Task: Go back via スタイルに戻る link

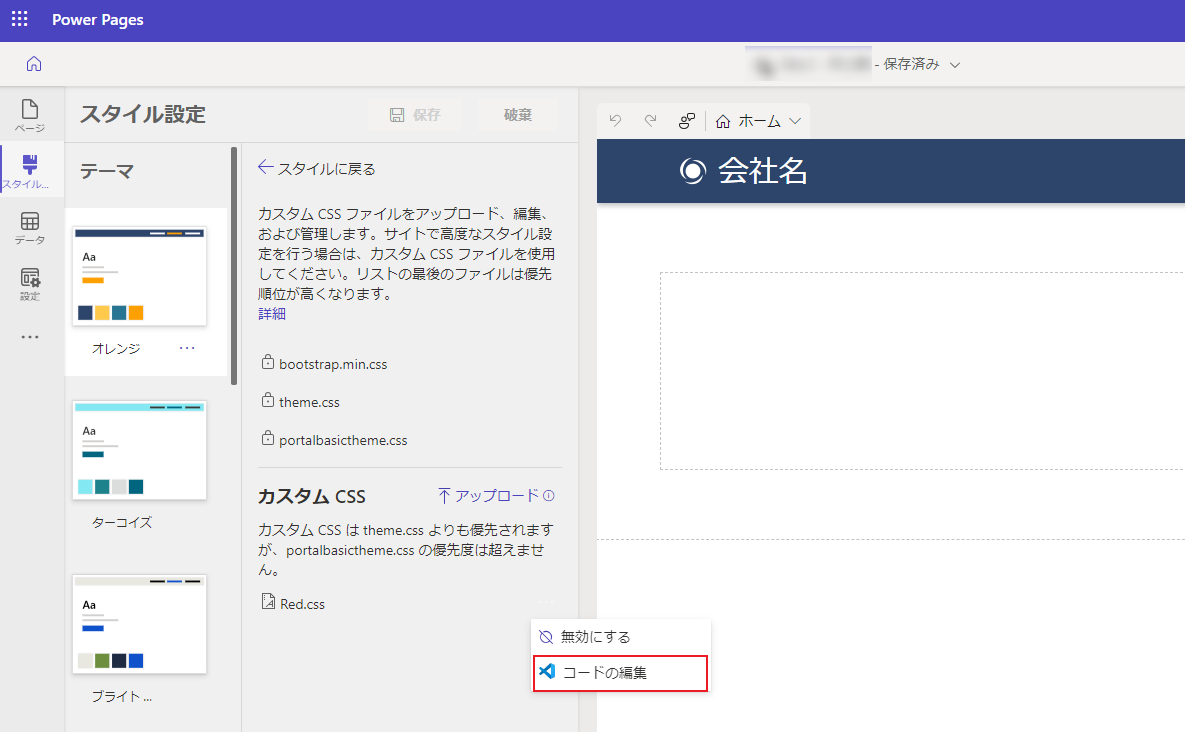Action: pos(317,168)
